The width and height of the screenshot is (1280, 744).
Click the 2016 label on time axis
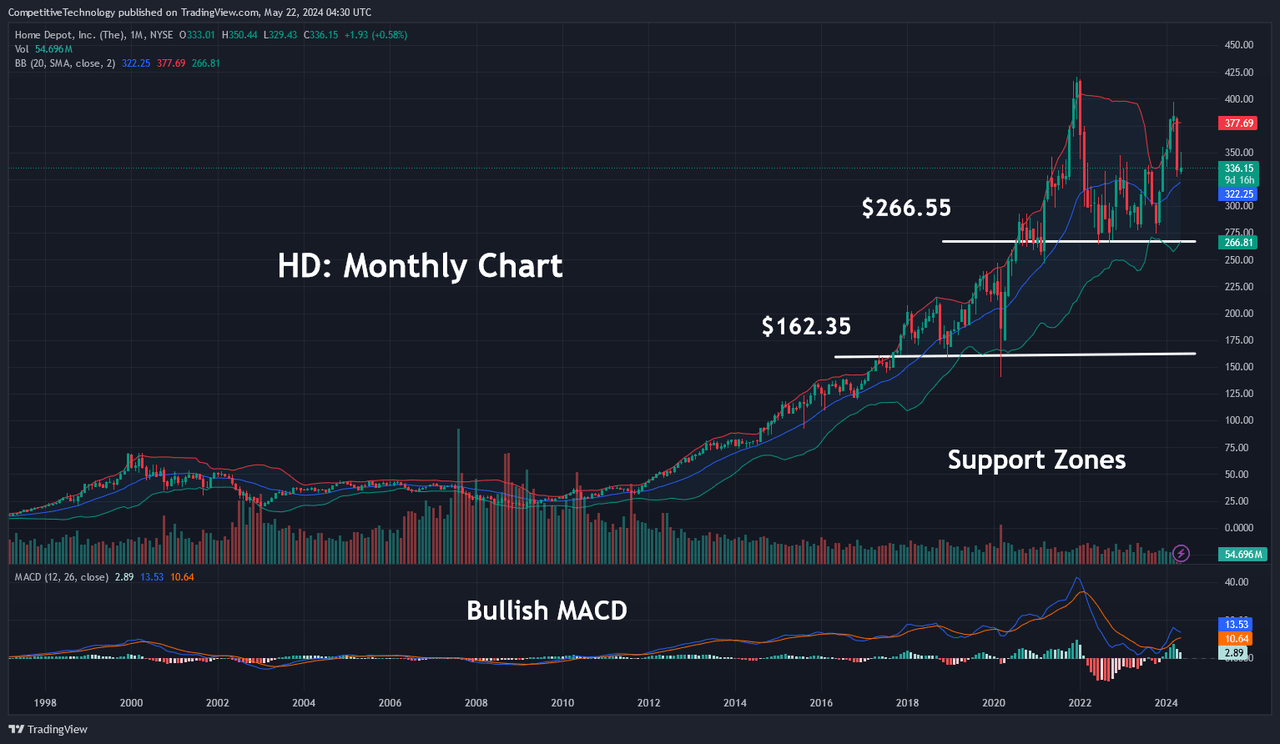pos(821,703)
